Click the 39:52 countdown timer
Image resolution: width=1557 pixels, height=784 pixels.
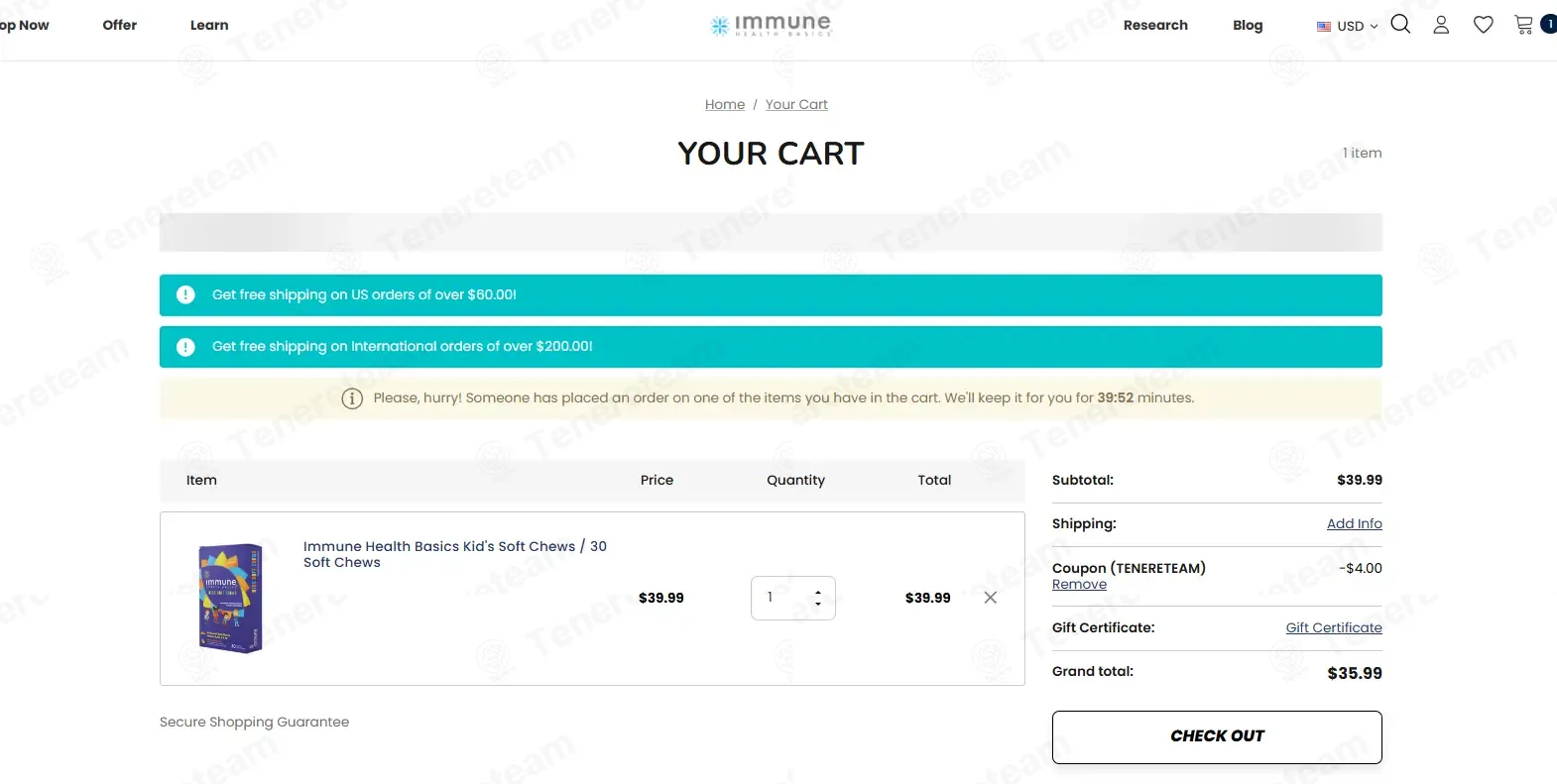(1115, 397)
